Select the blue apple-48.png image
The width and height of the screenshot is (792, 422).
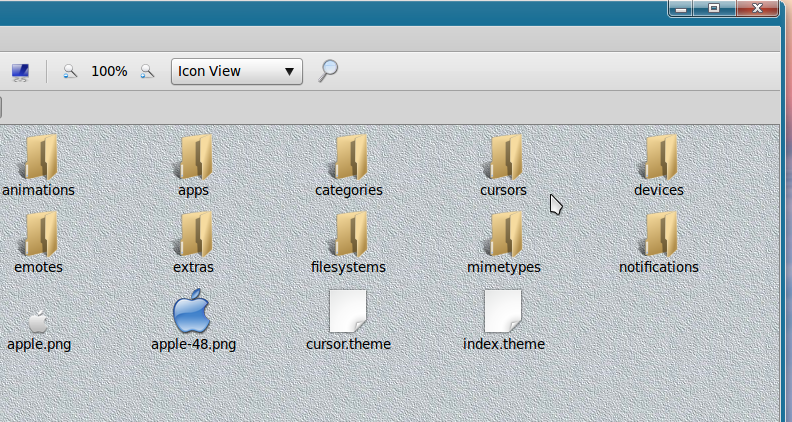click(191, 311)
